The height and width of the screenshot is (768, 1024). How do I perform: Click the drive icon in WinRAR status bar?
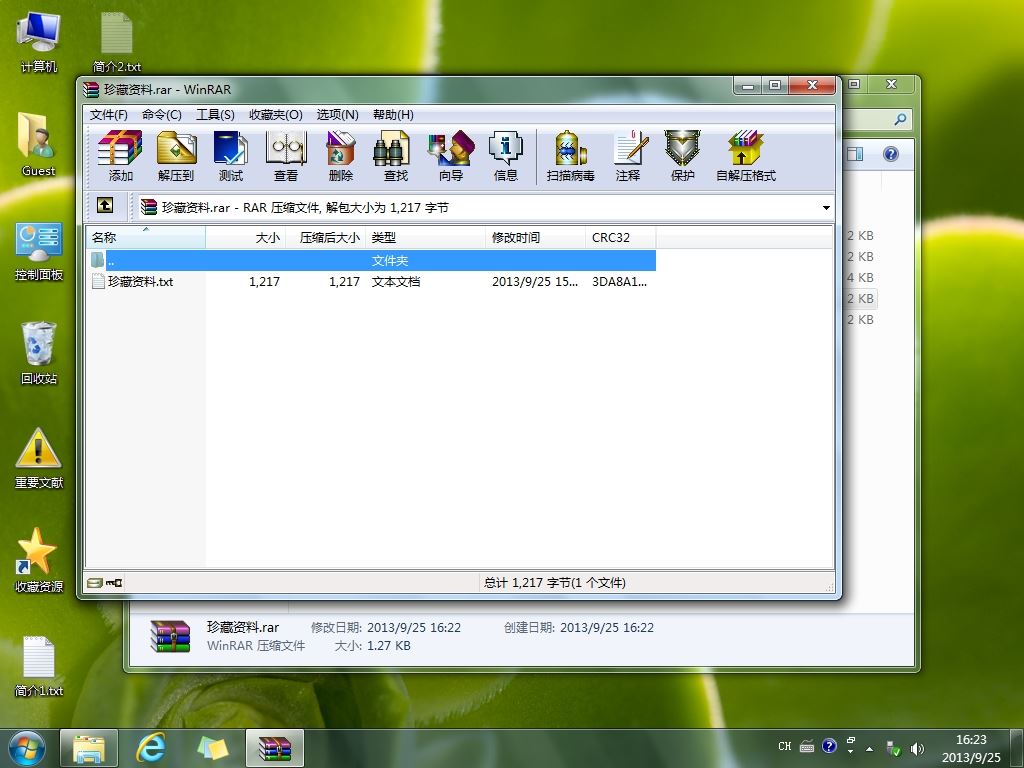click(95, 583)
